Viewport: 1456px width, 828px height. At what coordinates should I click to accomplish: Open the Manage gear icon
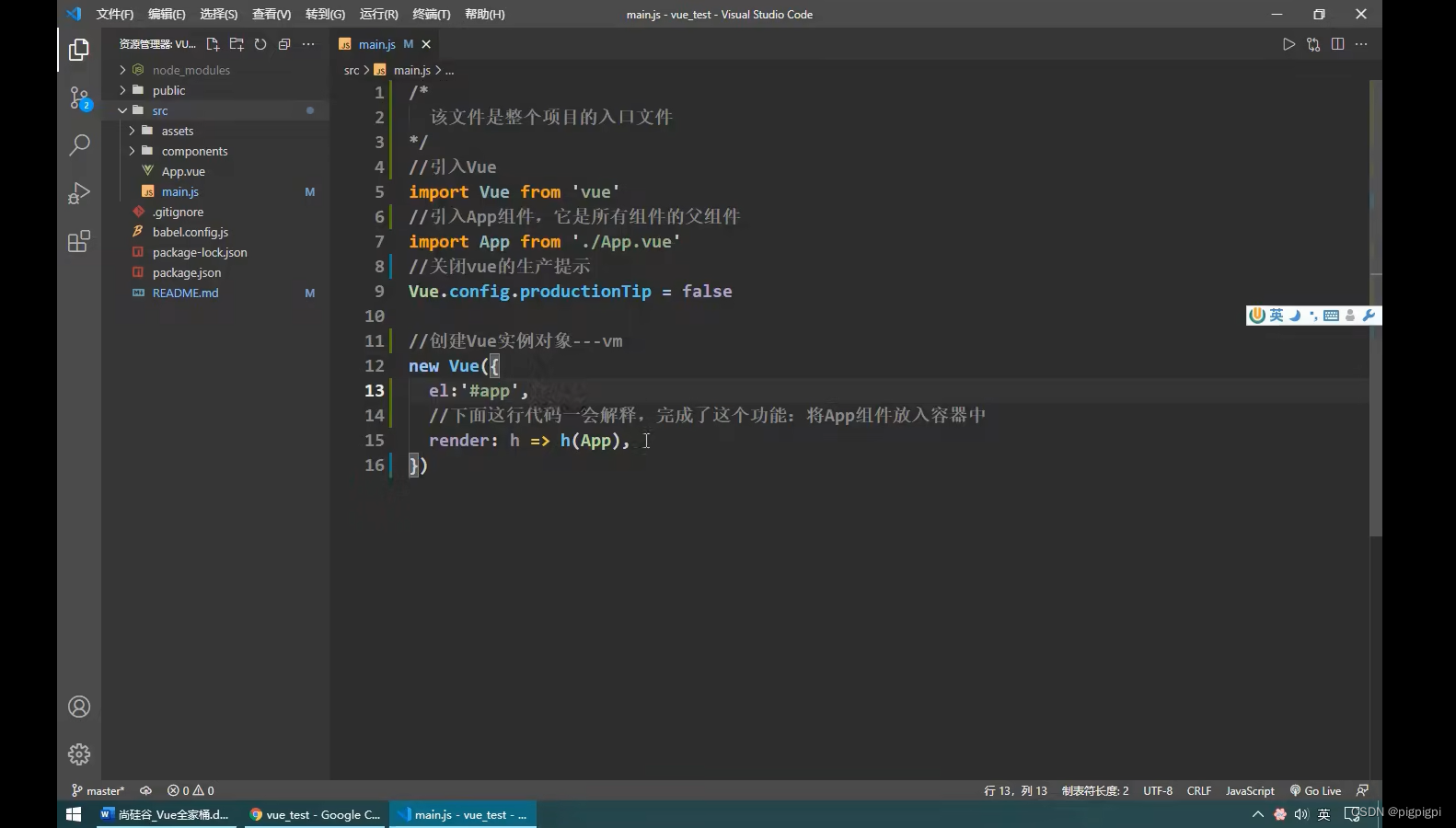tap(79, 754)
